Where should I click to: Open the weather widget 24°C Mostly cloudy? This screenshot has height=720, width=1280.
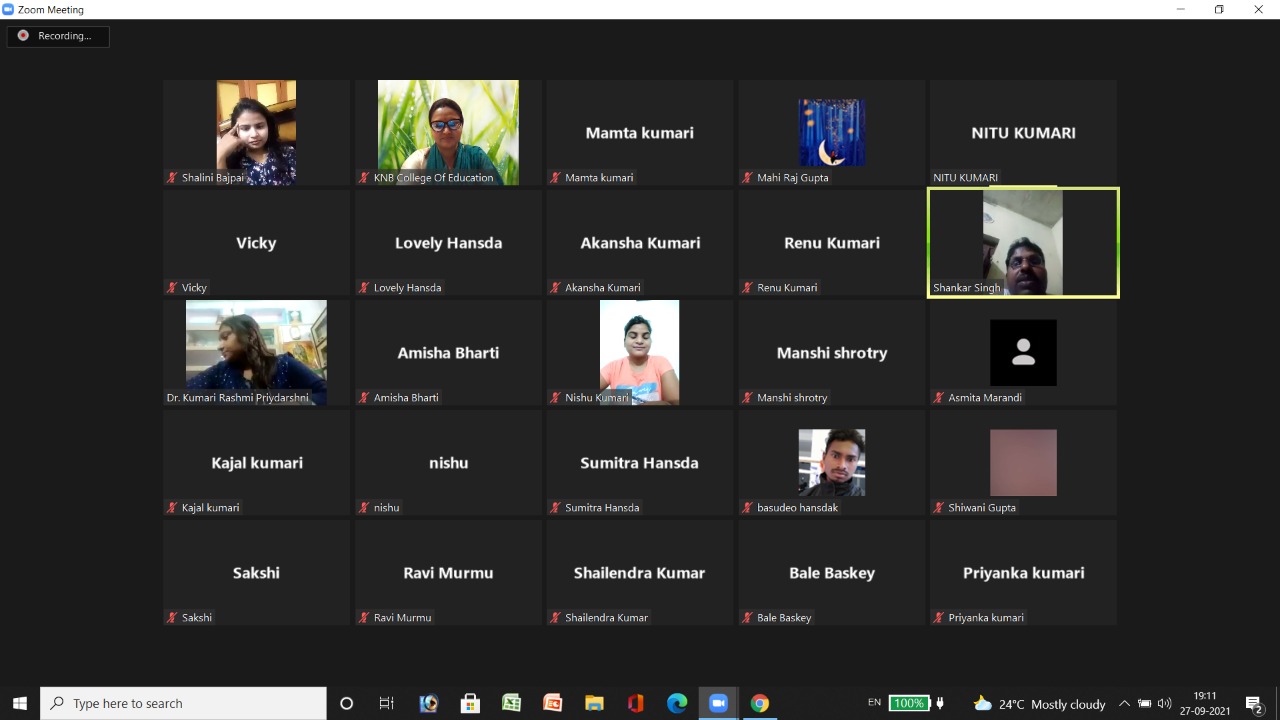1040,703
